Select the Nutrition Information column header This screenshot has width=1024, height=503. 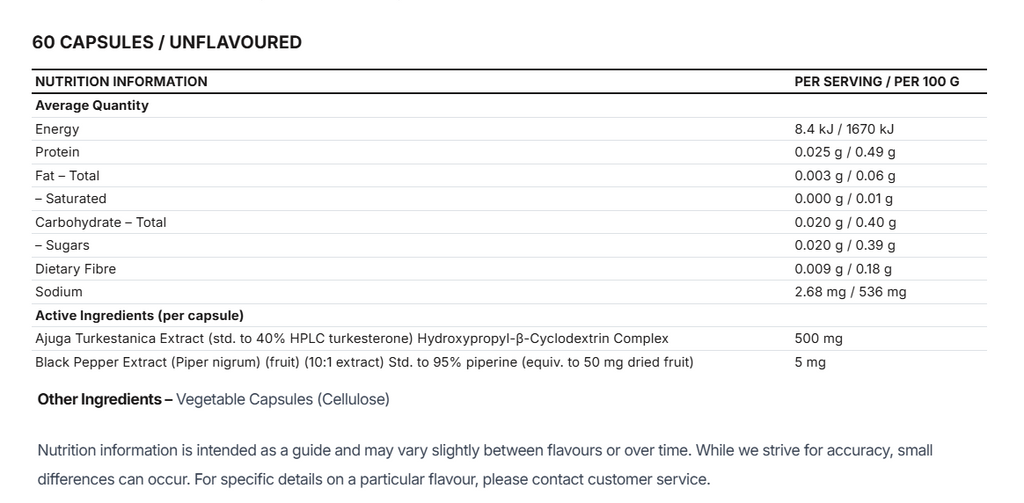click(x=121, y=82)
